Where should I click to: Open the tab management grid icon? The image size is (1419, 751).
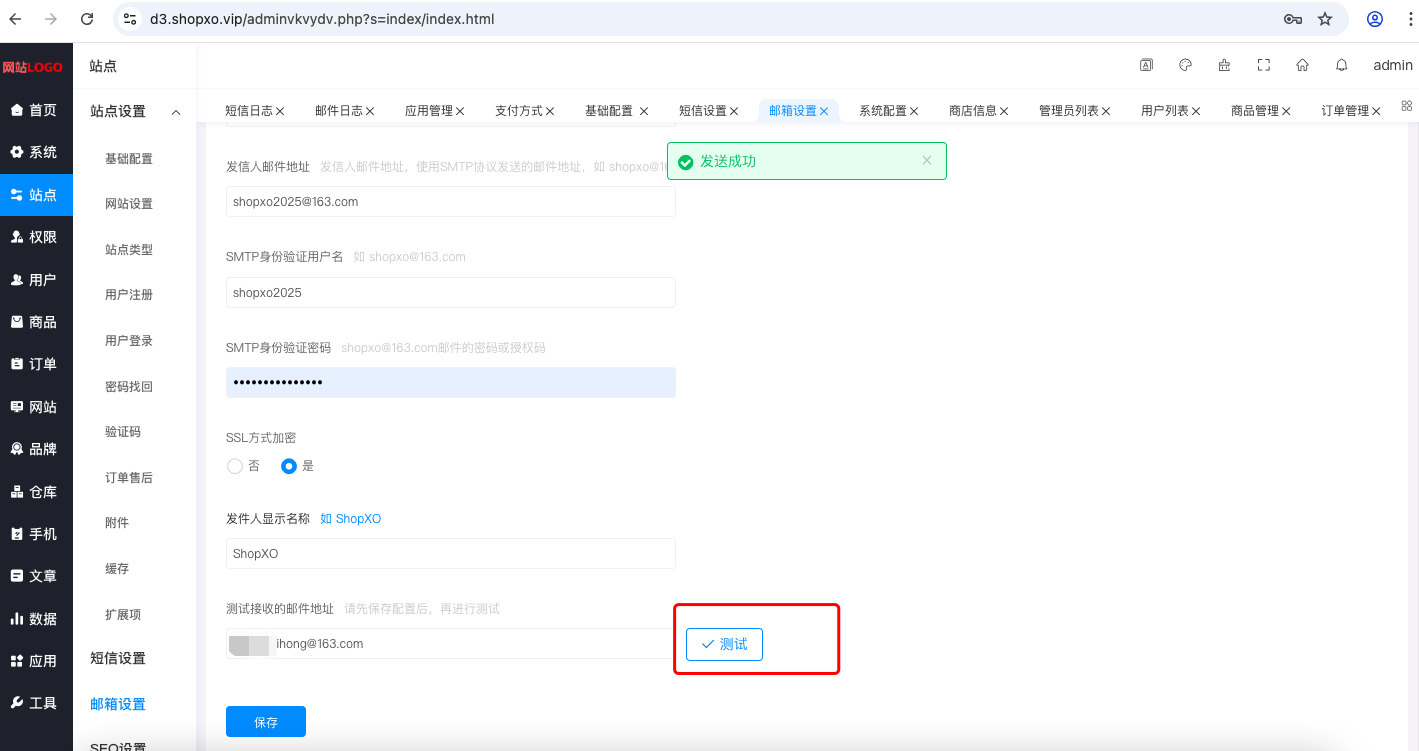click(1407, 105)
